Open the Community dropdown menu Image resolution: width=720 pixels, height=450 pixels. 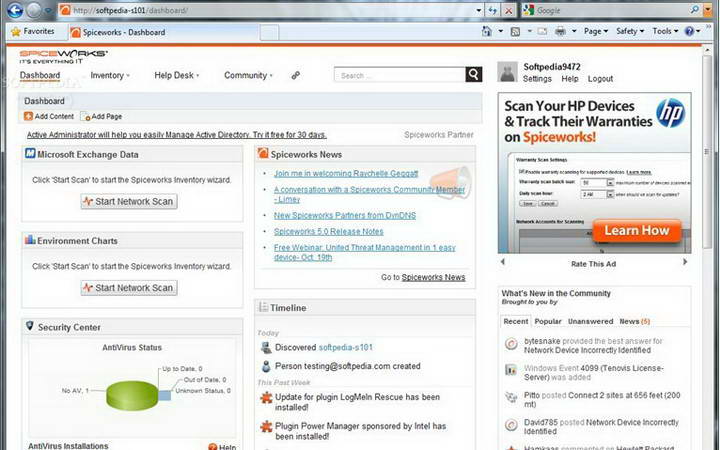pos(248,75)
